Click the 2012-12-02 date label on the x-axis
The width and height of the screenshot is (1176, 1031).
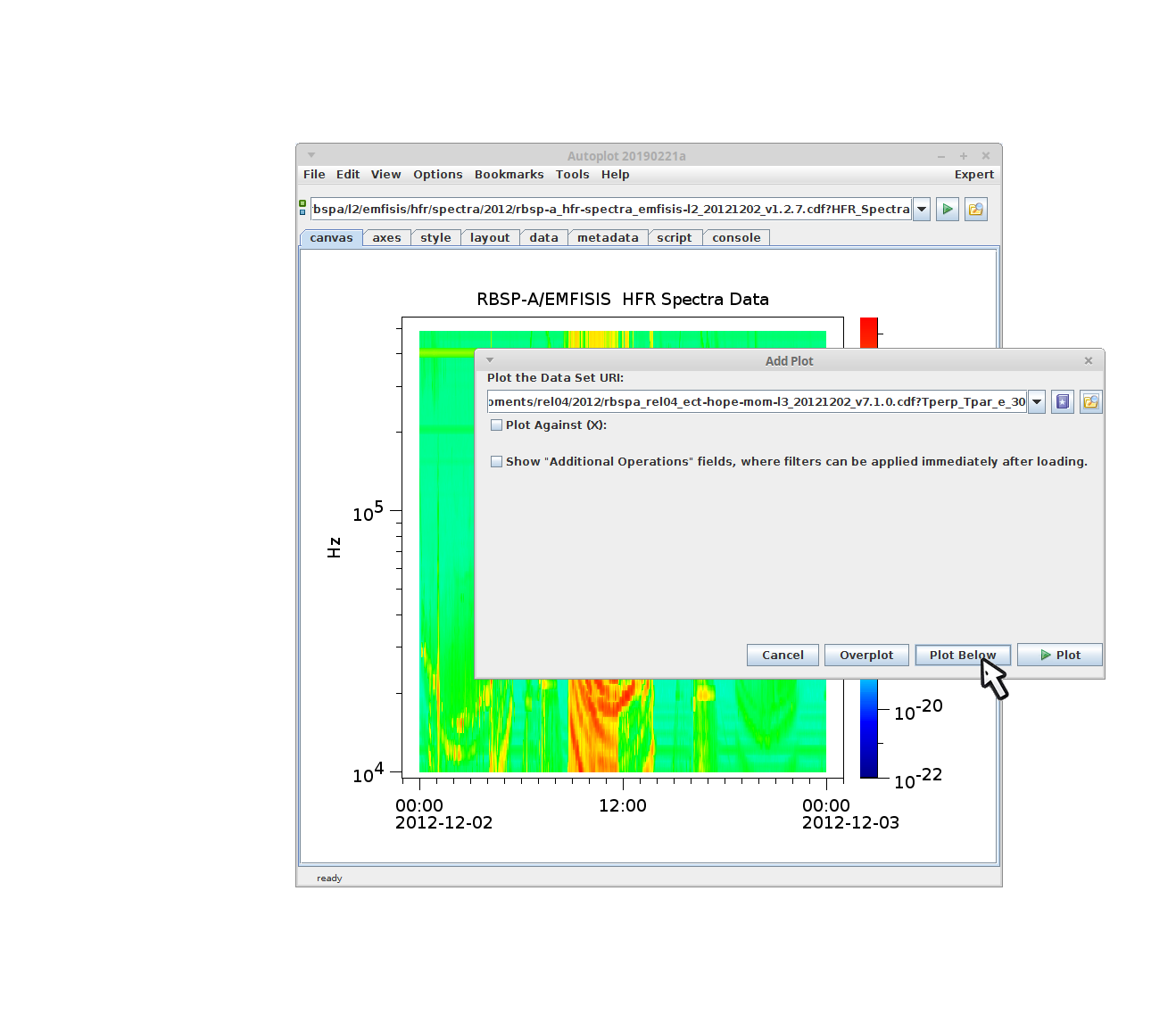[x=443, y=823]
